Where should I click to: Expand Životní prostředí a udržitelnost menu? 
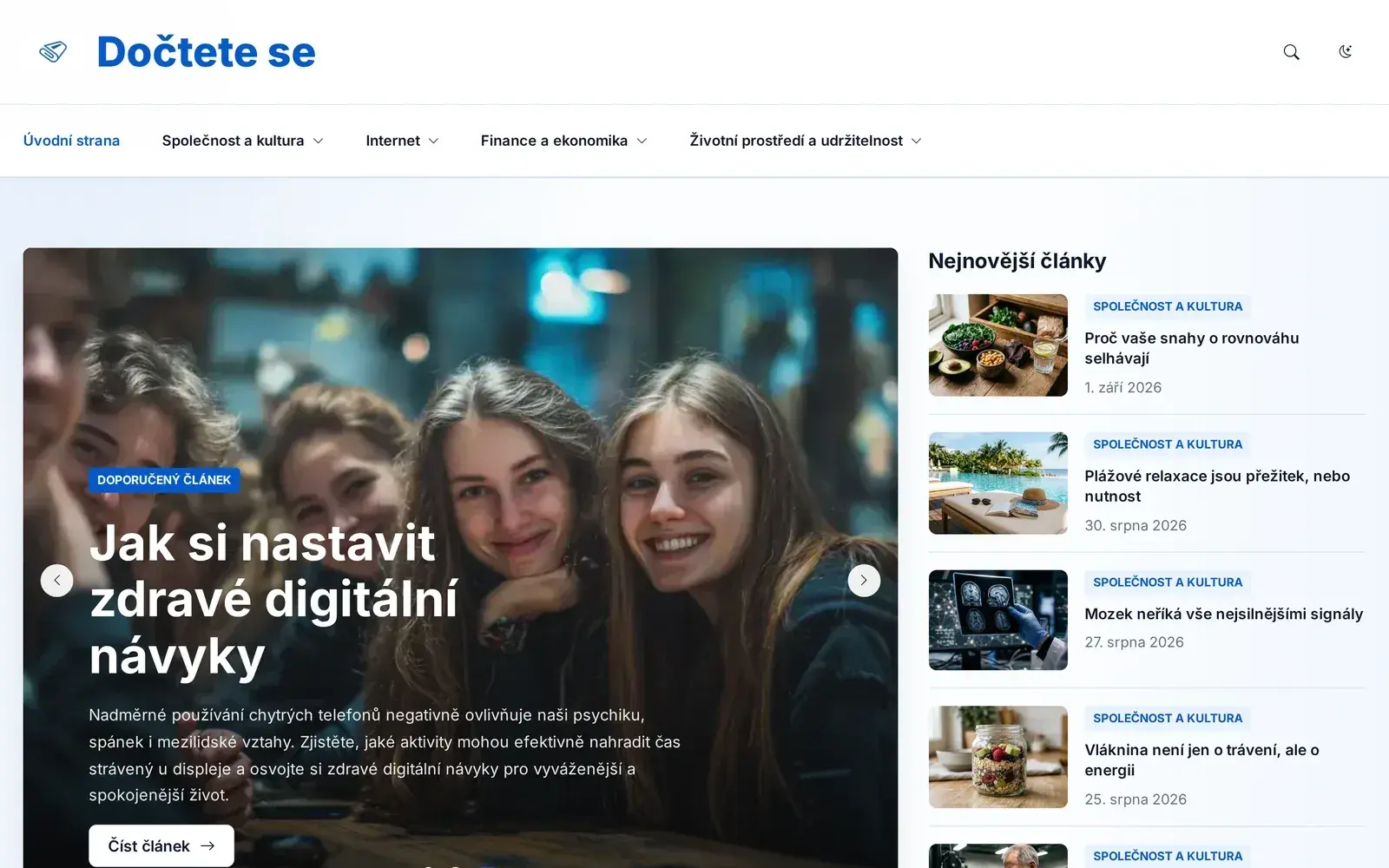tap(806, 141)
